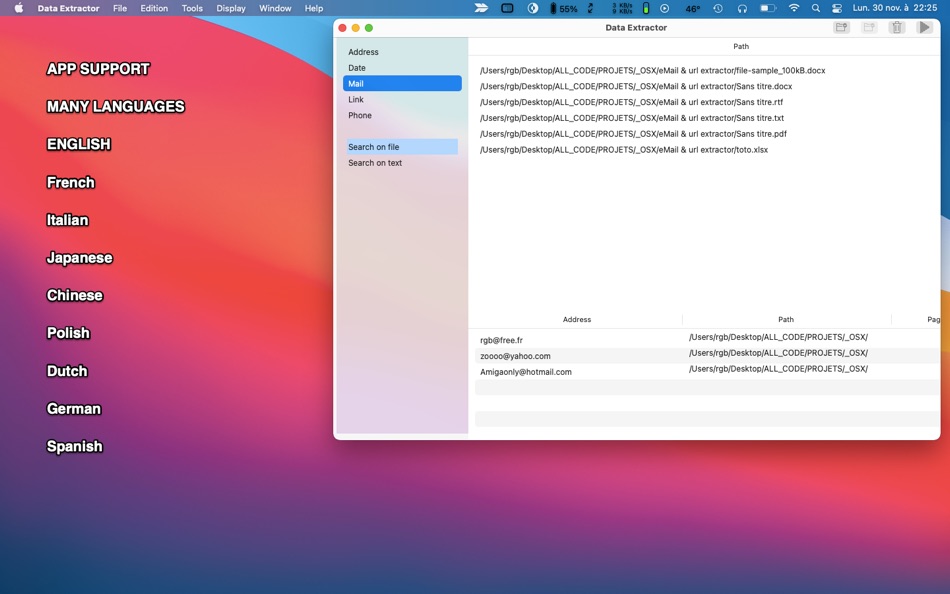Select Date in the sidebar
This screenshot has width=950, height=594.
click(x=402, y=68)
